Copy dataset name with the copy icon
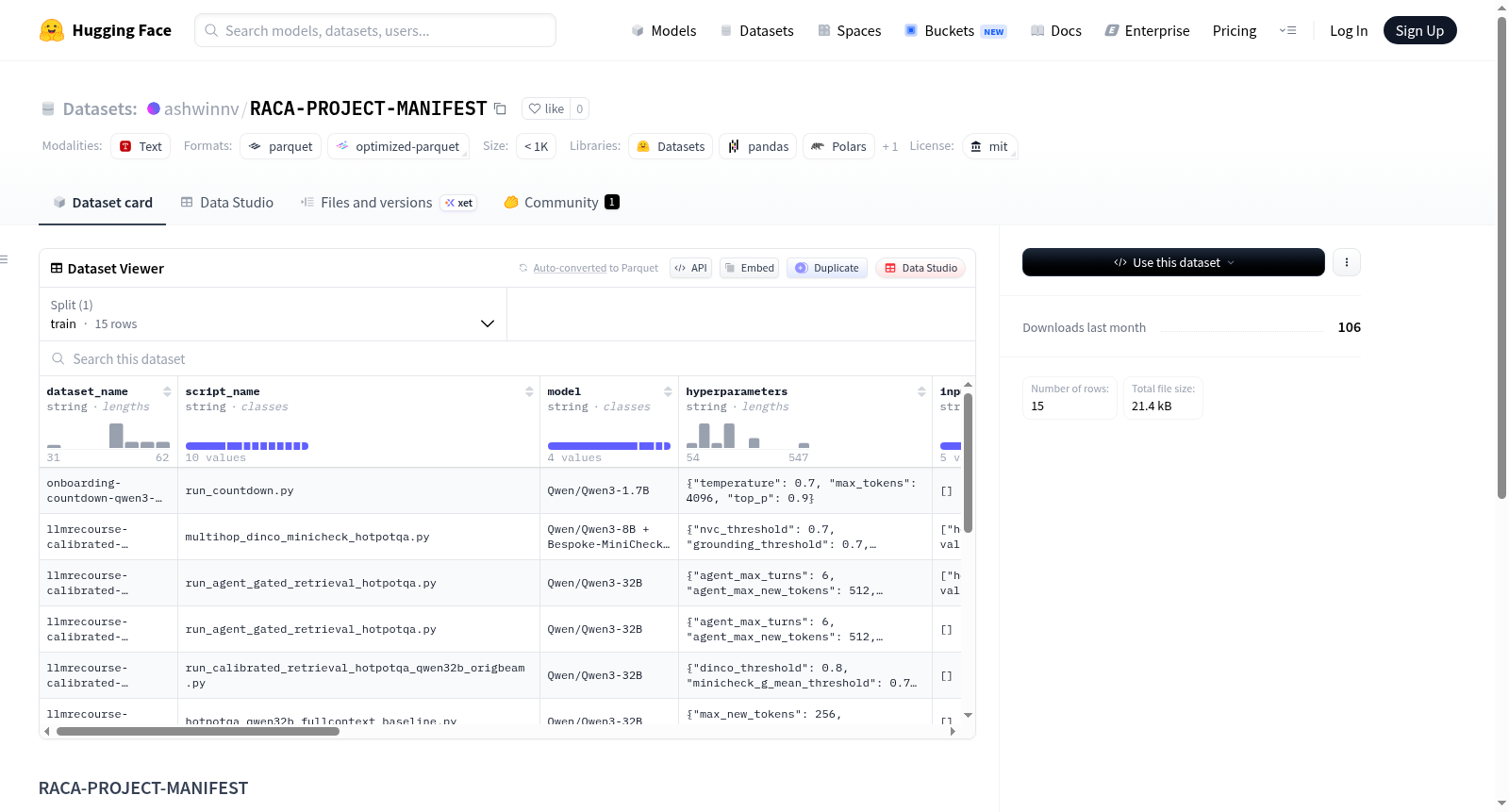 [500, 108]
